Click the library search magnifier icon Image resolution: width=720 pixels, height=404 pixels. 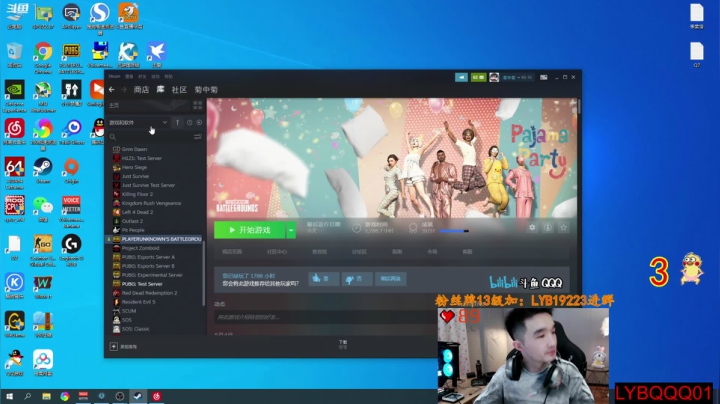[112, 137]
